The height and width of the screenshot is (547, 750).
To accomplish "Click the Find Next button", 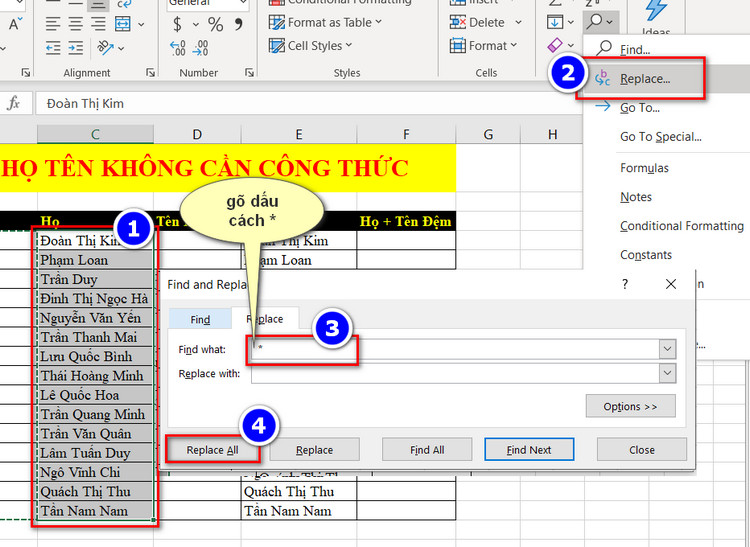I will click(x=529, y=449).
